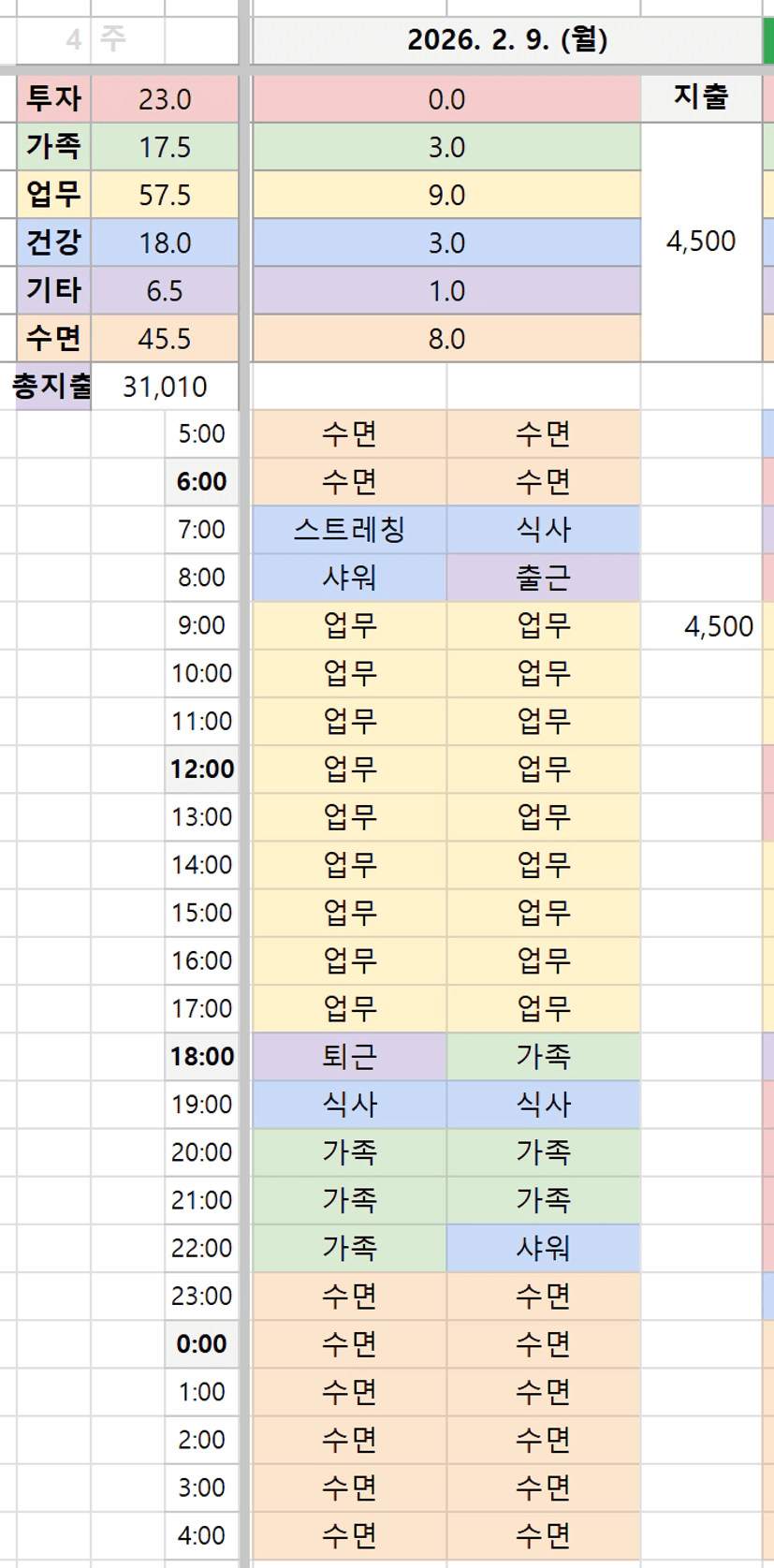The height and width of the screenshot is (1568, 774).
Task: Select the 총지출 label cell
Action: [x=52, y=386]
